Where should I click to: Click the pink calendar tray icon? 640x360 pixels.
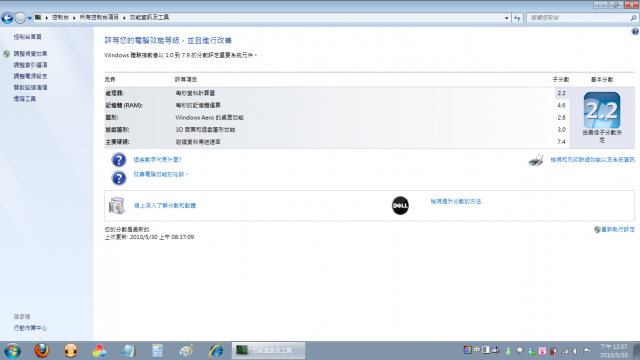pyautogui.click(x=542, y=351)
